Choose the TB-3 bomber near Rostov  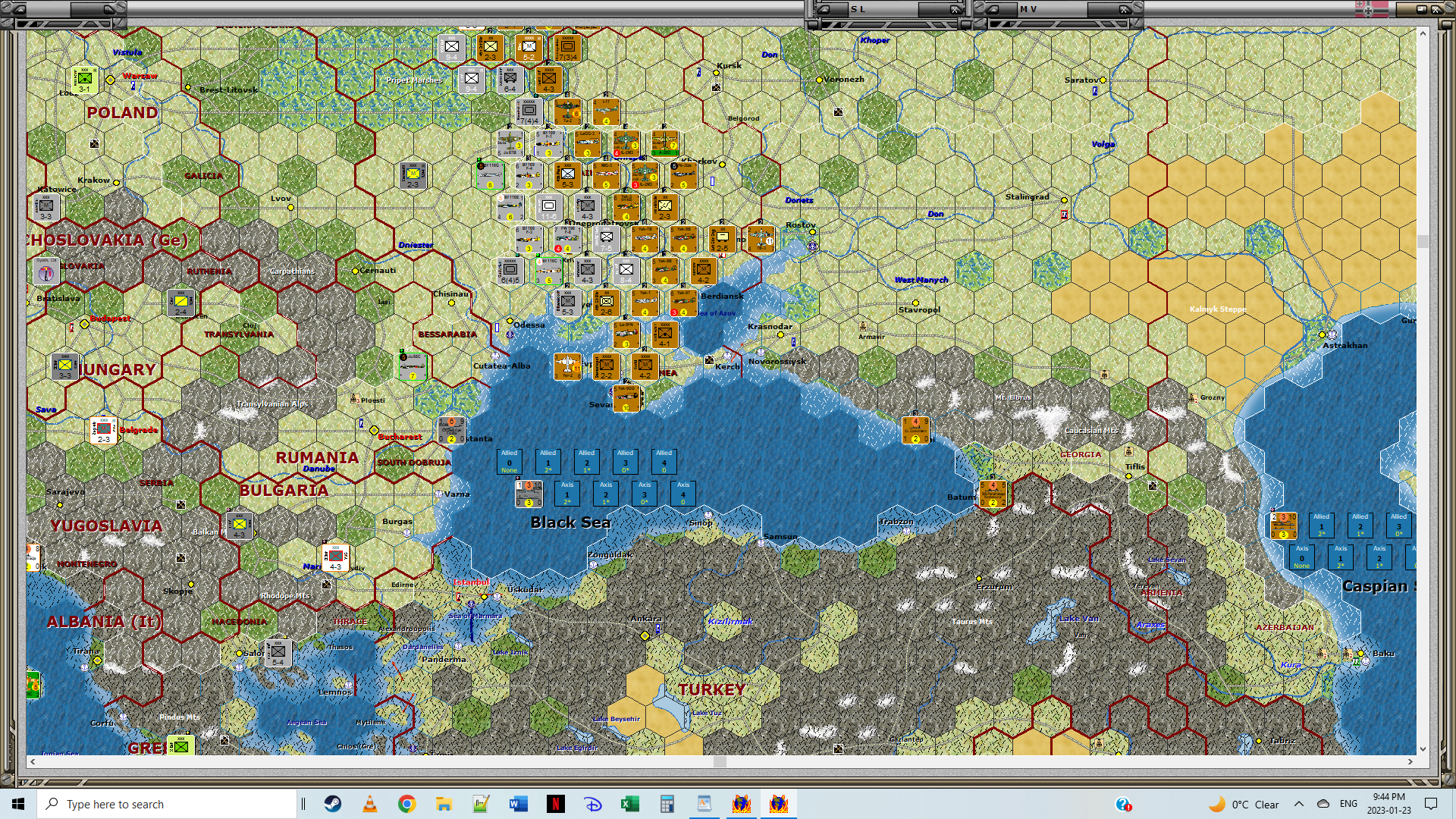coord(761,239)
